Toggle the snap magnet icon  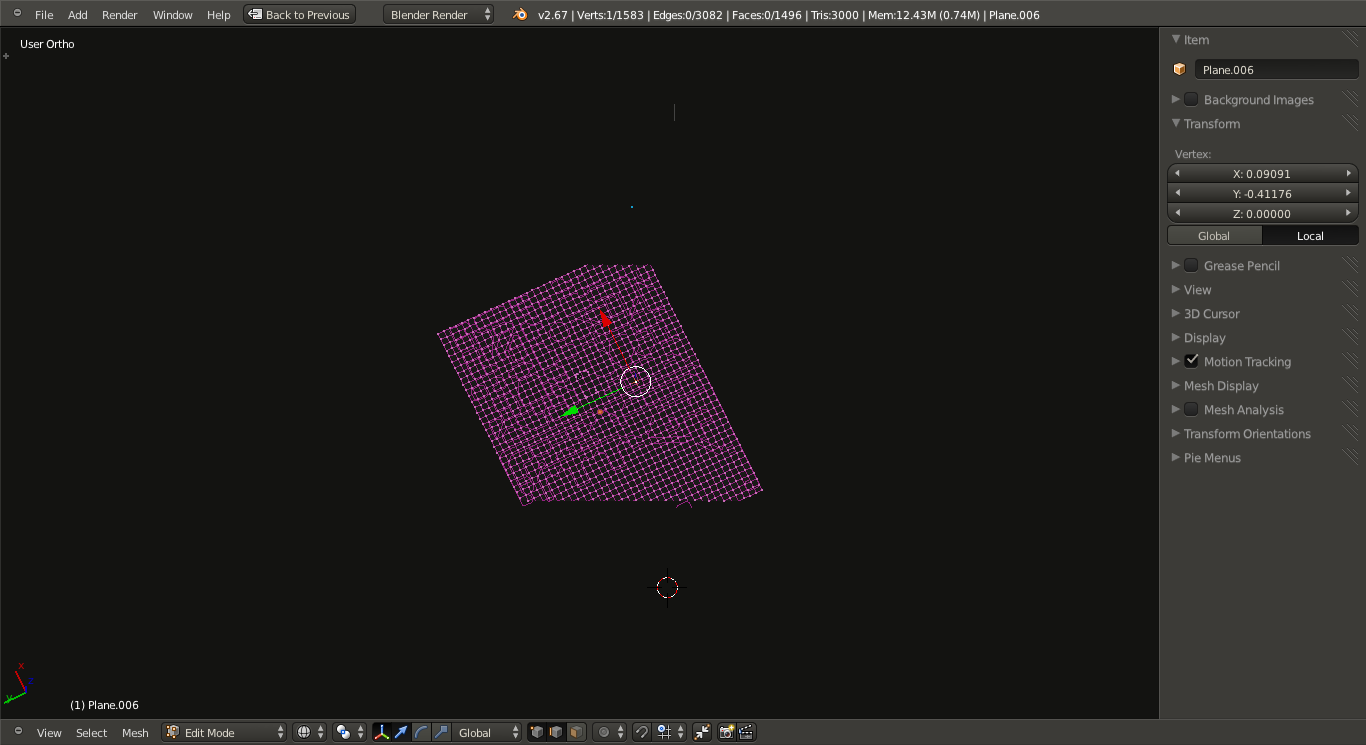642,732
